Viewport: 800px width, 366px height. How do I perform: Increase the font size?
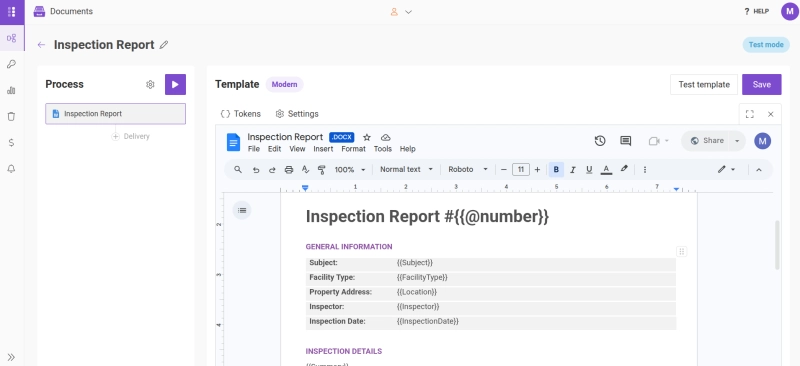coord(537,169)
